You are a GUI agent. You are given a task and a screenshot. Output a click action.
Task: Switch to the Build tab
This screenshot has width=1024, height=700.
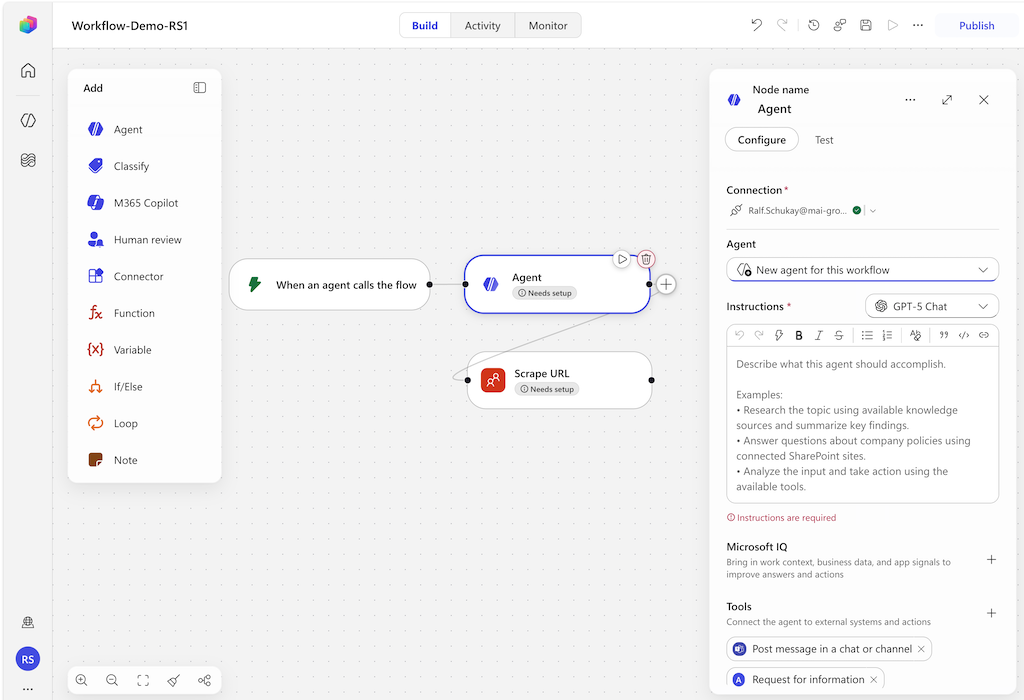coord(424,25)
